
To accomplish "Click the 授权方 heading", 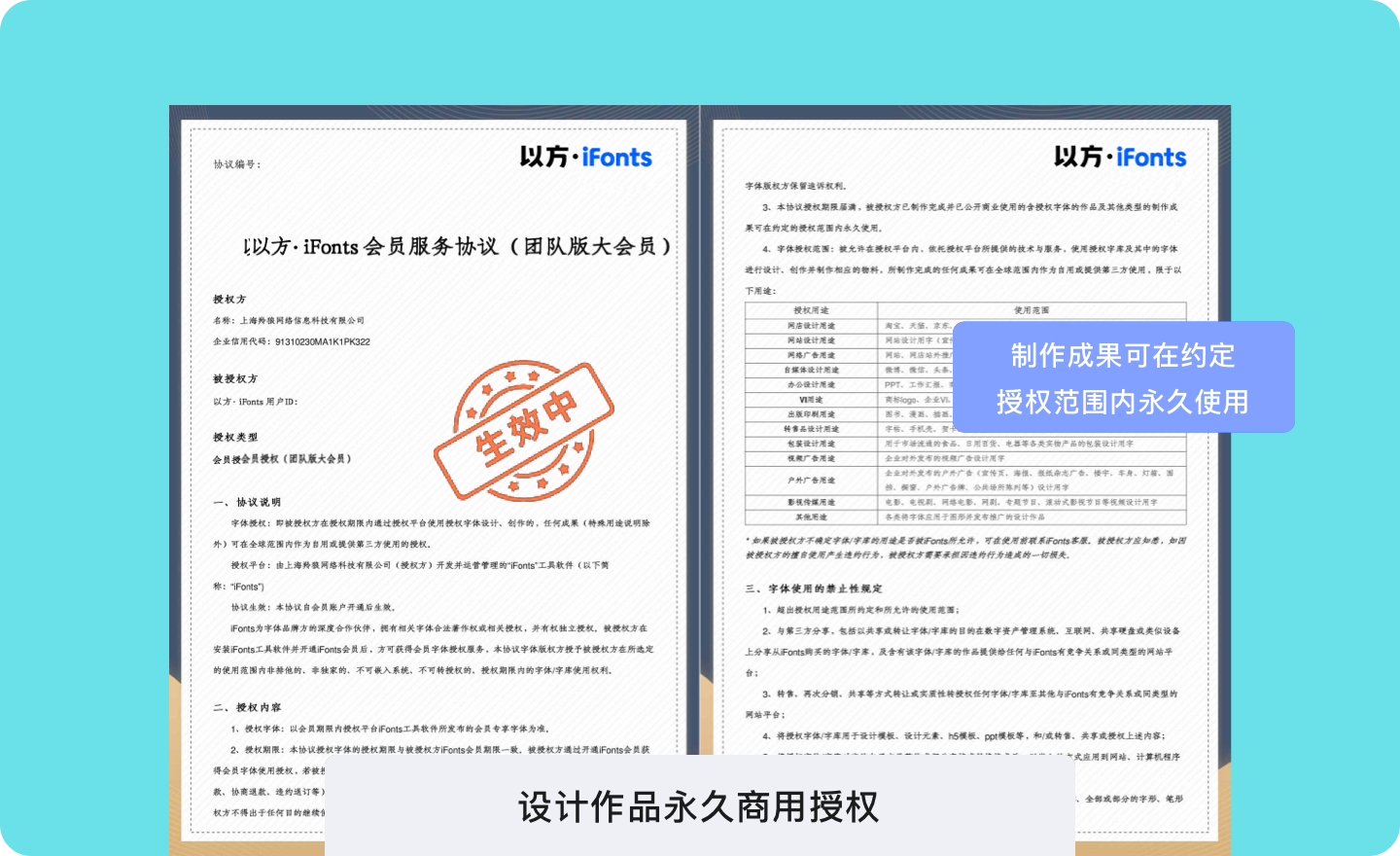I will (229, 300).
